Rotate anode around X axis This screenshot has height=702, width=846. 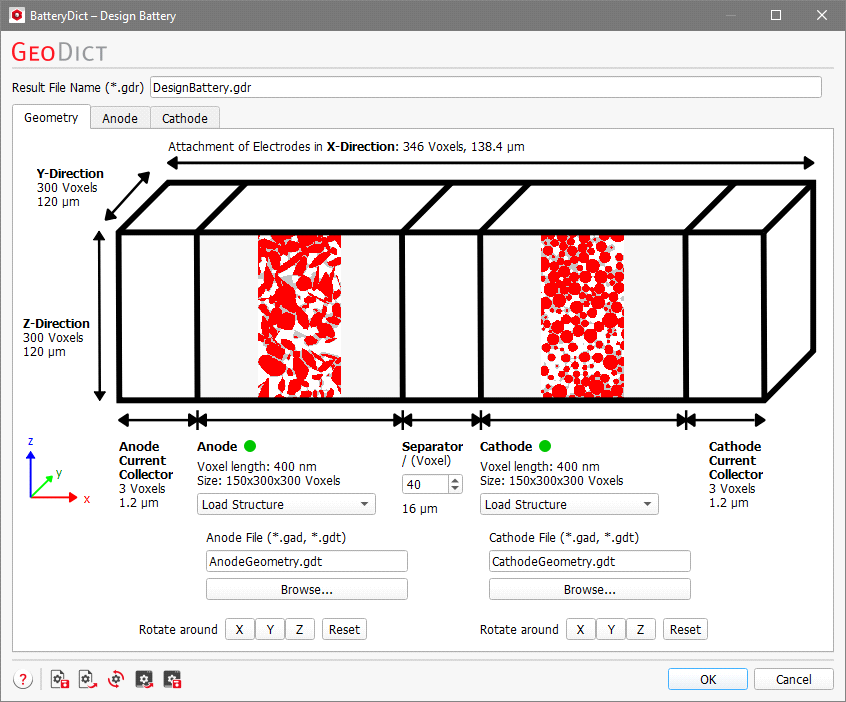[x=240, y=629]
